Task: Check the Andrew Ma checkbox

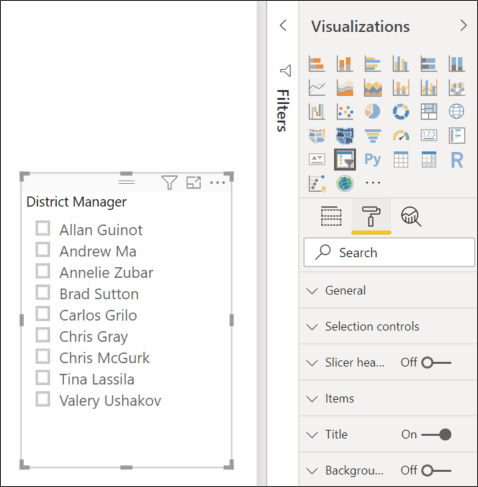Action: click(43, 250)
